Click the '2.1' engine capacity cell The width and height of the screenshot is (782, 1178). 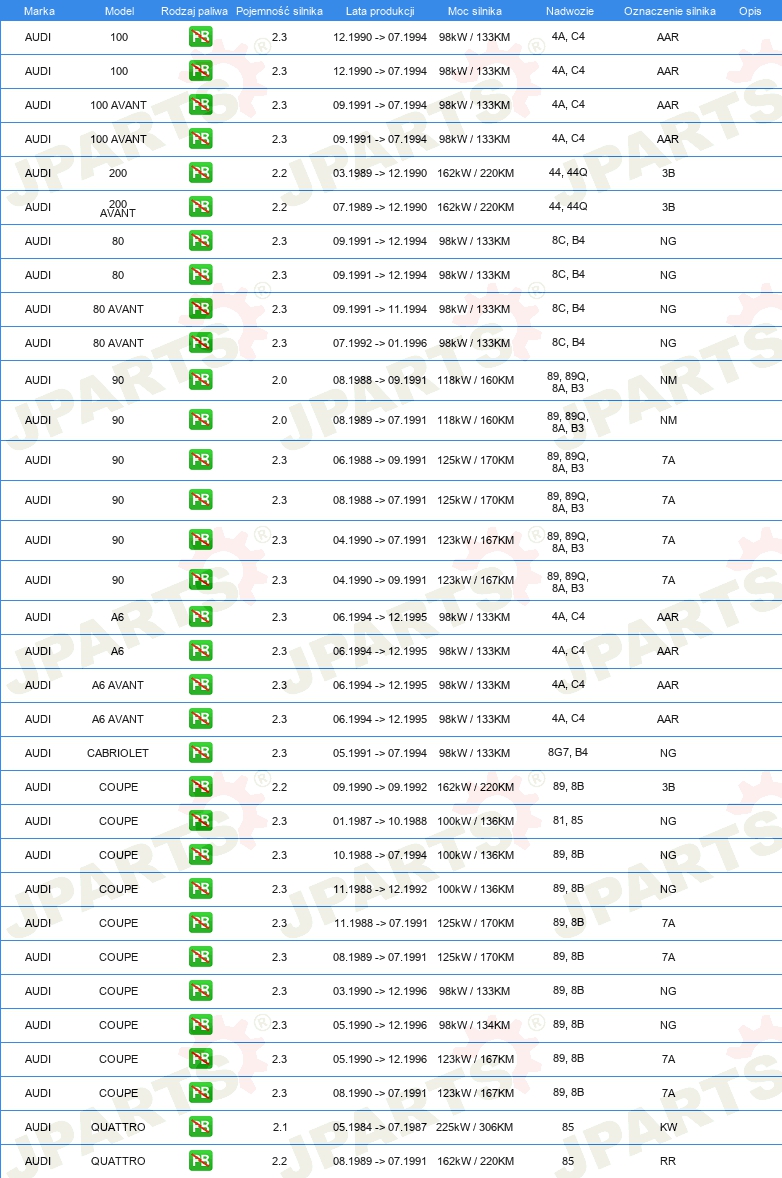[279, 1127]
